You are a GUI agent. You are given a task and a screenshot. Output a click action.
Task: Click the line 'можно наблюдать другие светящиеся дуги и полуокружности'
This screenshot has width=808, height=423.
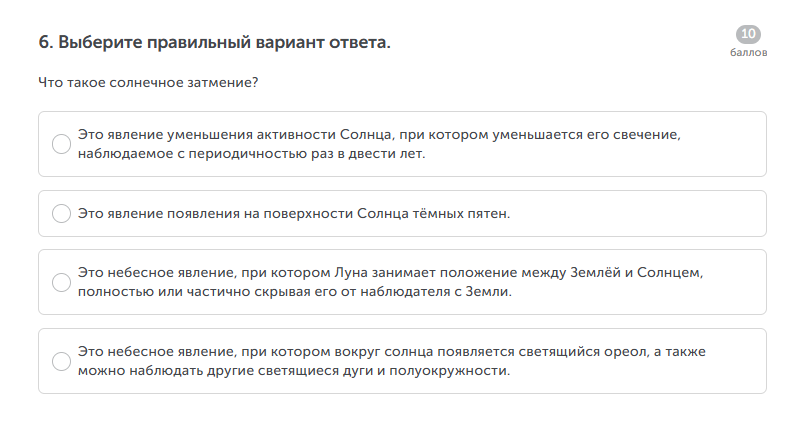pos(294,371)
